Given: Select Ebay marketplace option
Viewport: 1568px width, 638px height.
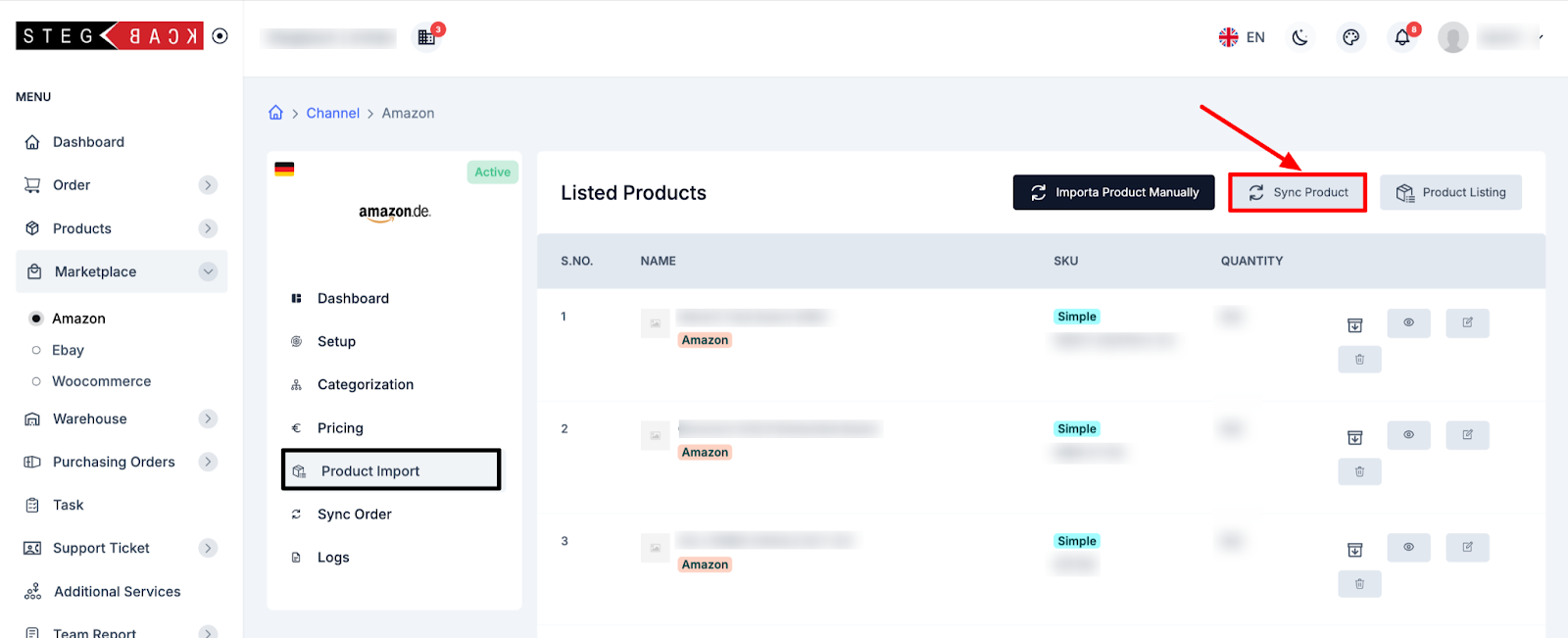Looking at the screenshot, I should tap(68, 350).
